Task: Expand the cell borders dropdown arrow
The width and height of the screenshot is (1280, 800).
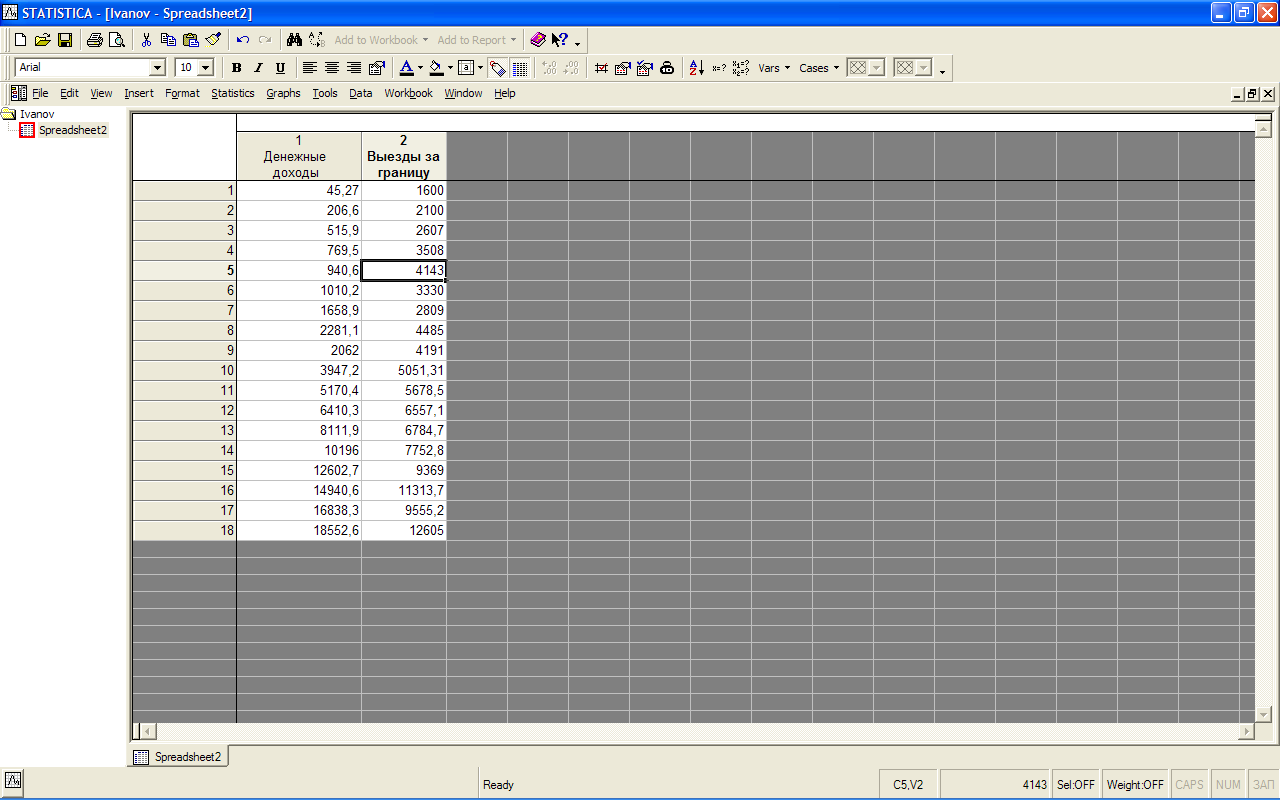Action: pos(481,68)
